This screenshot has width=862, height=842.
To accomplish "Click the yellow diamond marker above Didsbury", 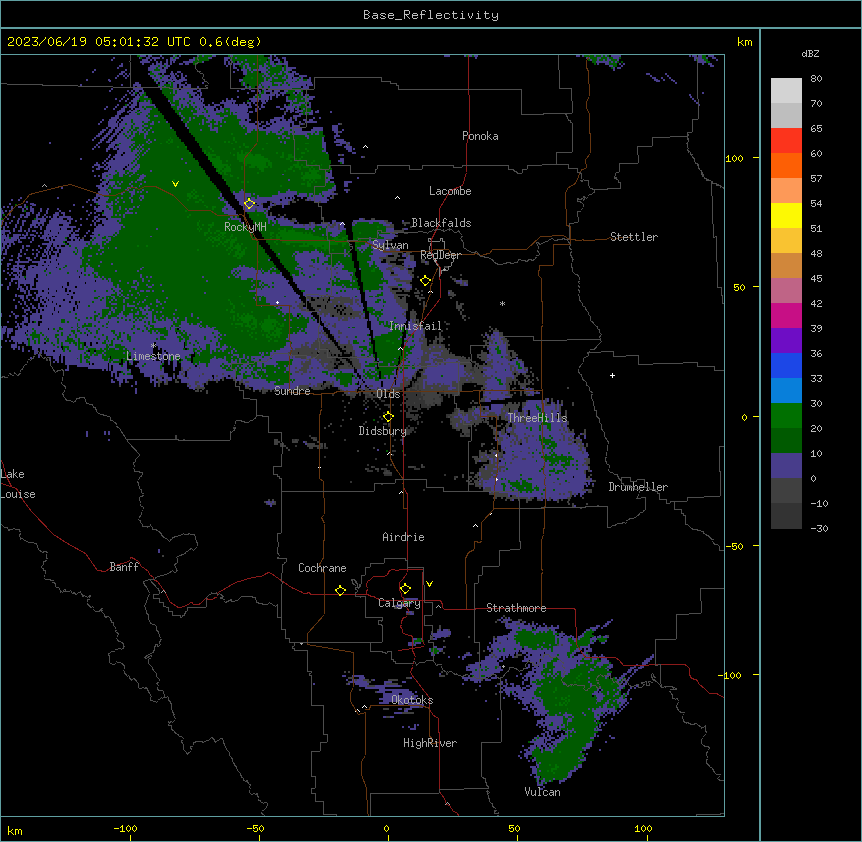I will (388, 417).
